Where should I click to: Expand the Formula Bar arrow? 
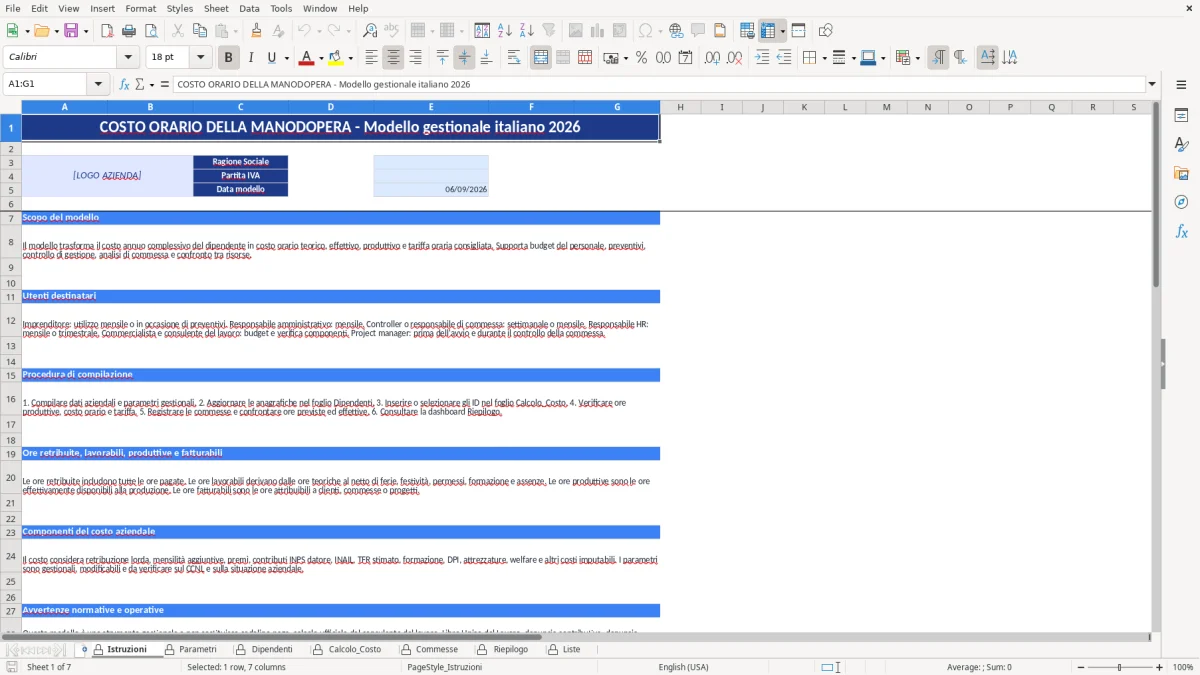pos(1152,84)
